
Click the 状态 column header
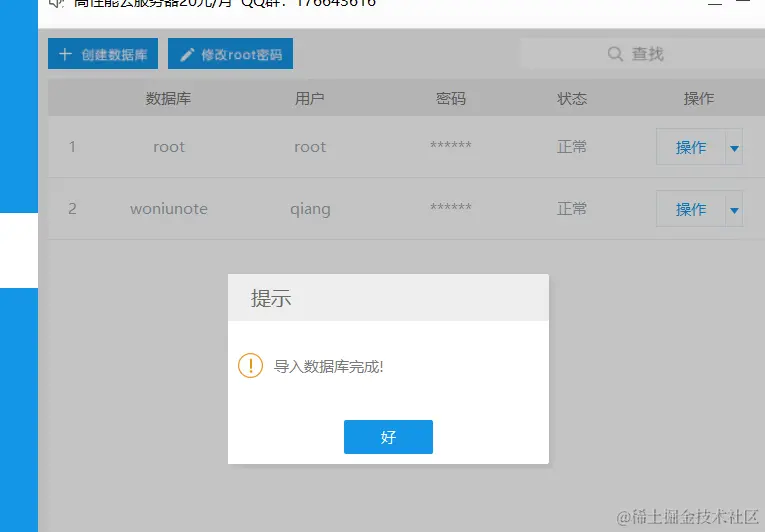(x=572, y=99)
